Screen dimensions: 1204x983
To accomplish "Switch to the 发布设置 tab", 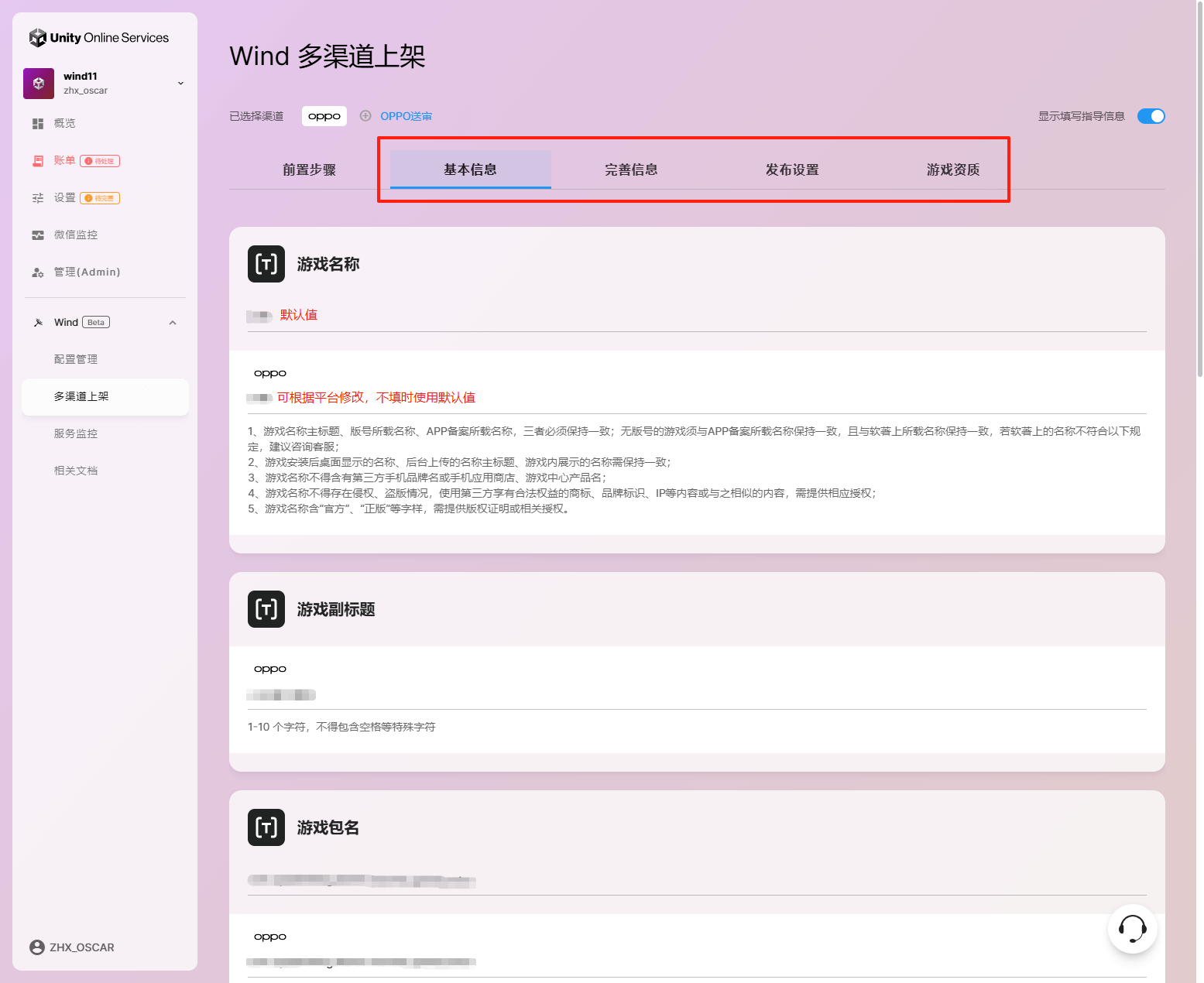I will [x=792, y=170].
